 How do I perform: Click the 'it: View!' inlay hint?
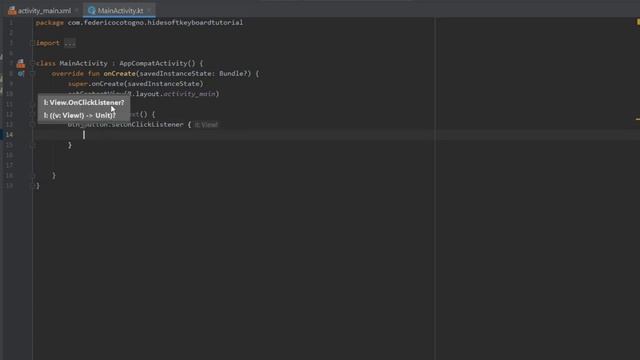[207, 124]
